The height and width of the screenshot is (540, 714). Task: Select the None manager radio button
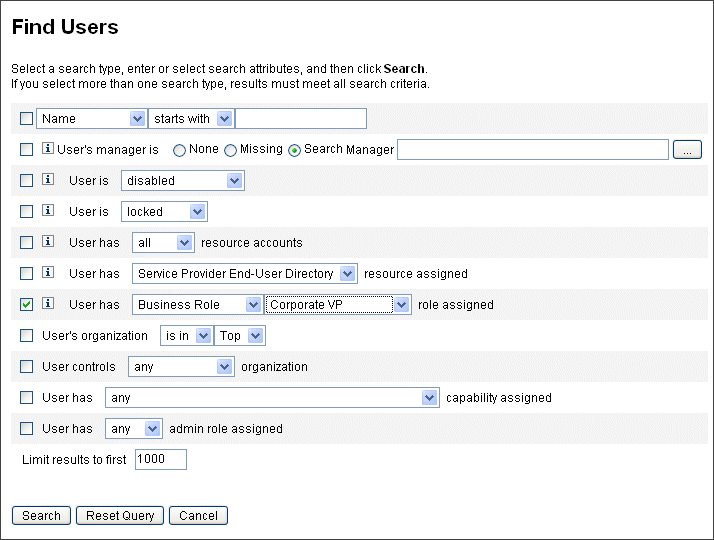pos(180,151)
